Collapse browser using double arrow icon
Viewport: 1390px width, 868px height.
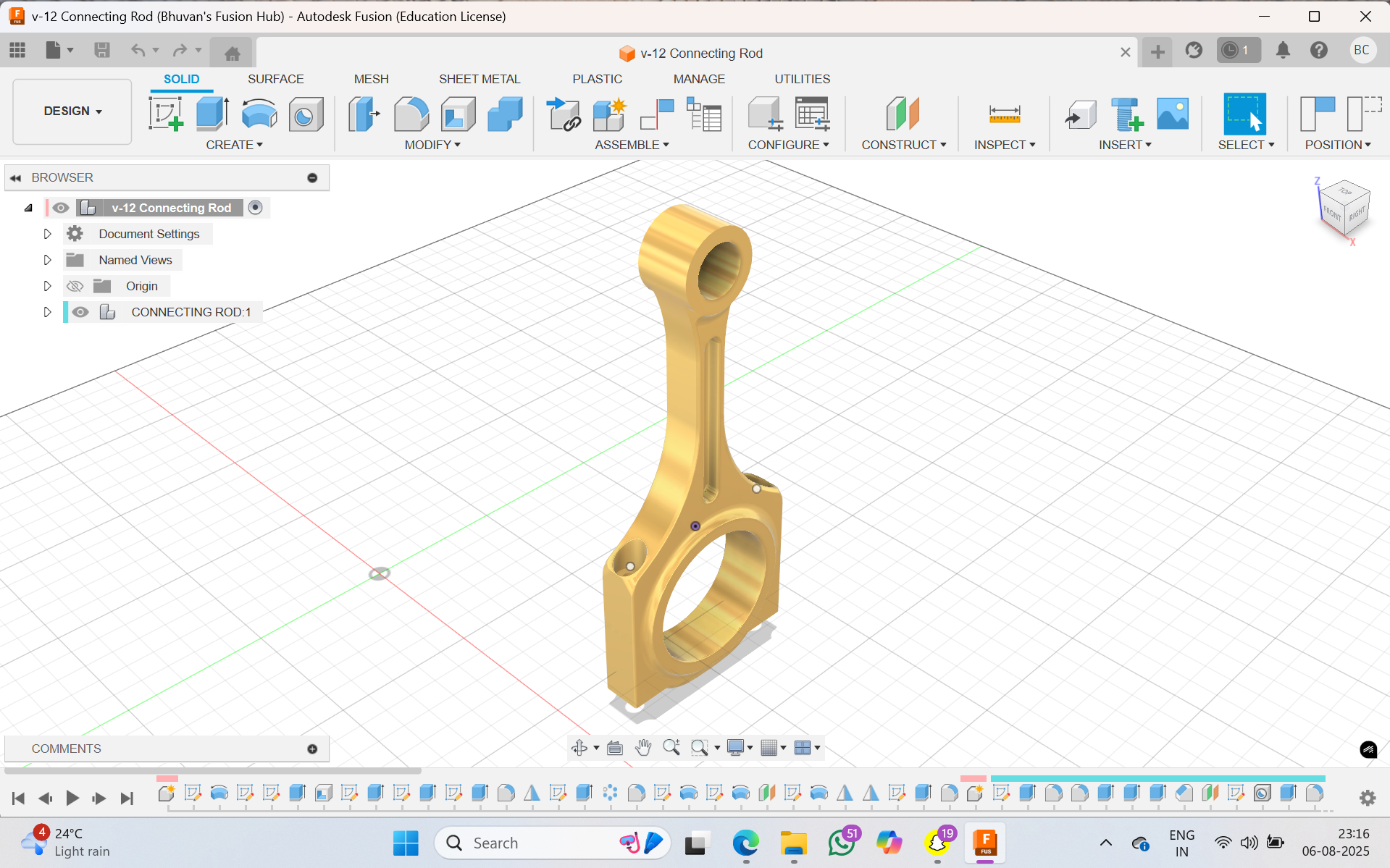click(15, 177)
